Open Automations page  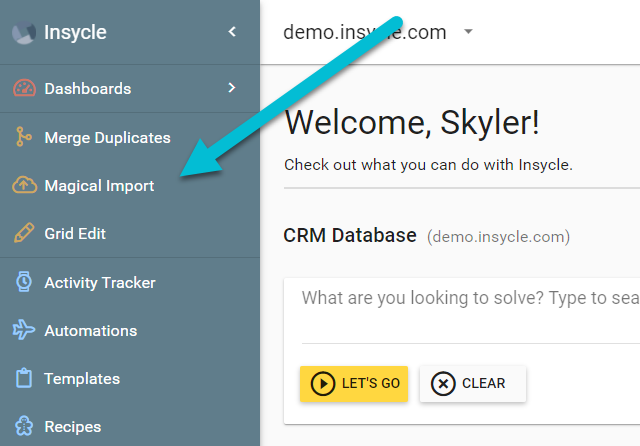coord(91,331)
